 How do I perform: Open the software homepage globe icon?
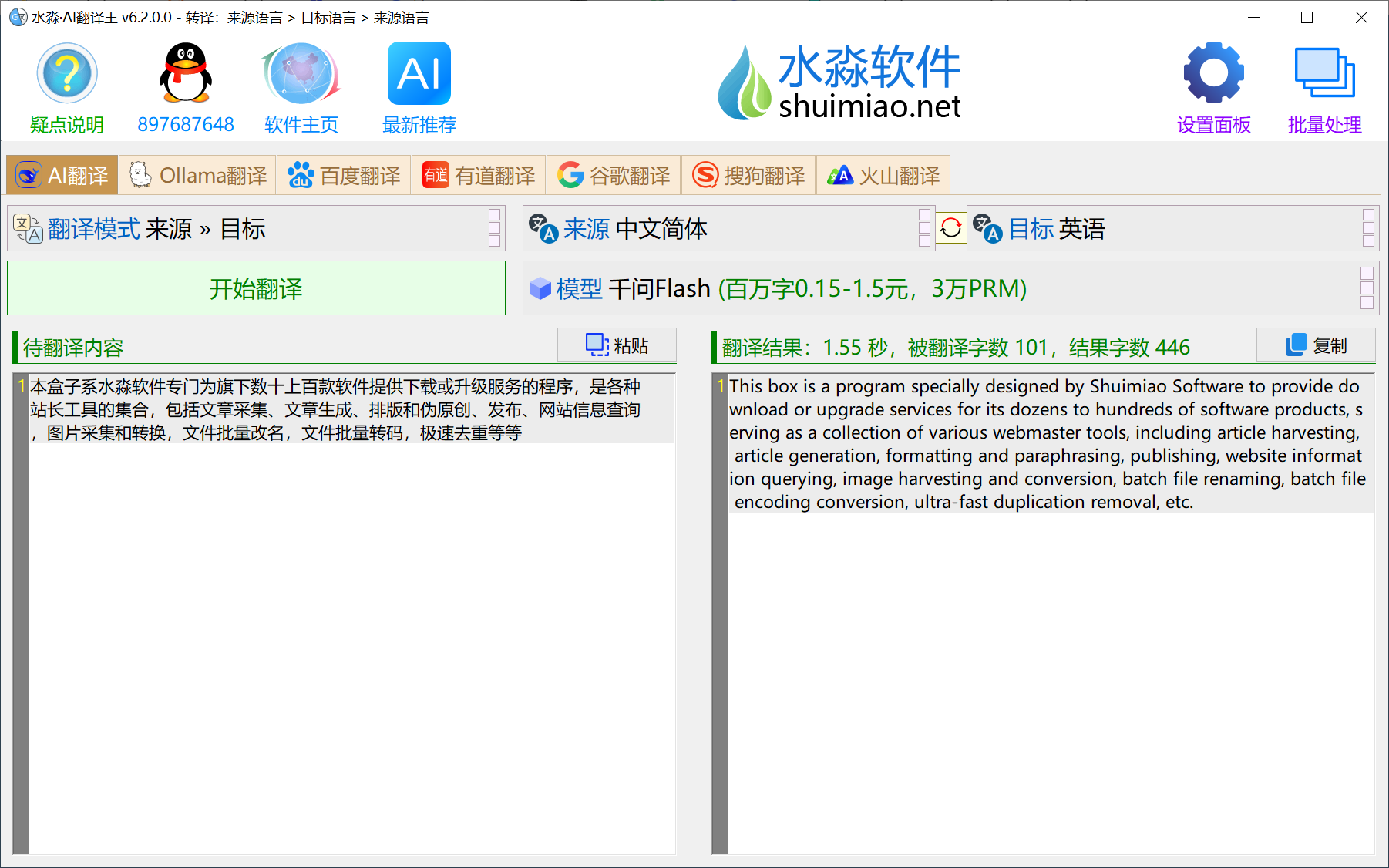(301, 74)
